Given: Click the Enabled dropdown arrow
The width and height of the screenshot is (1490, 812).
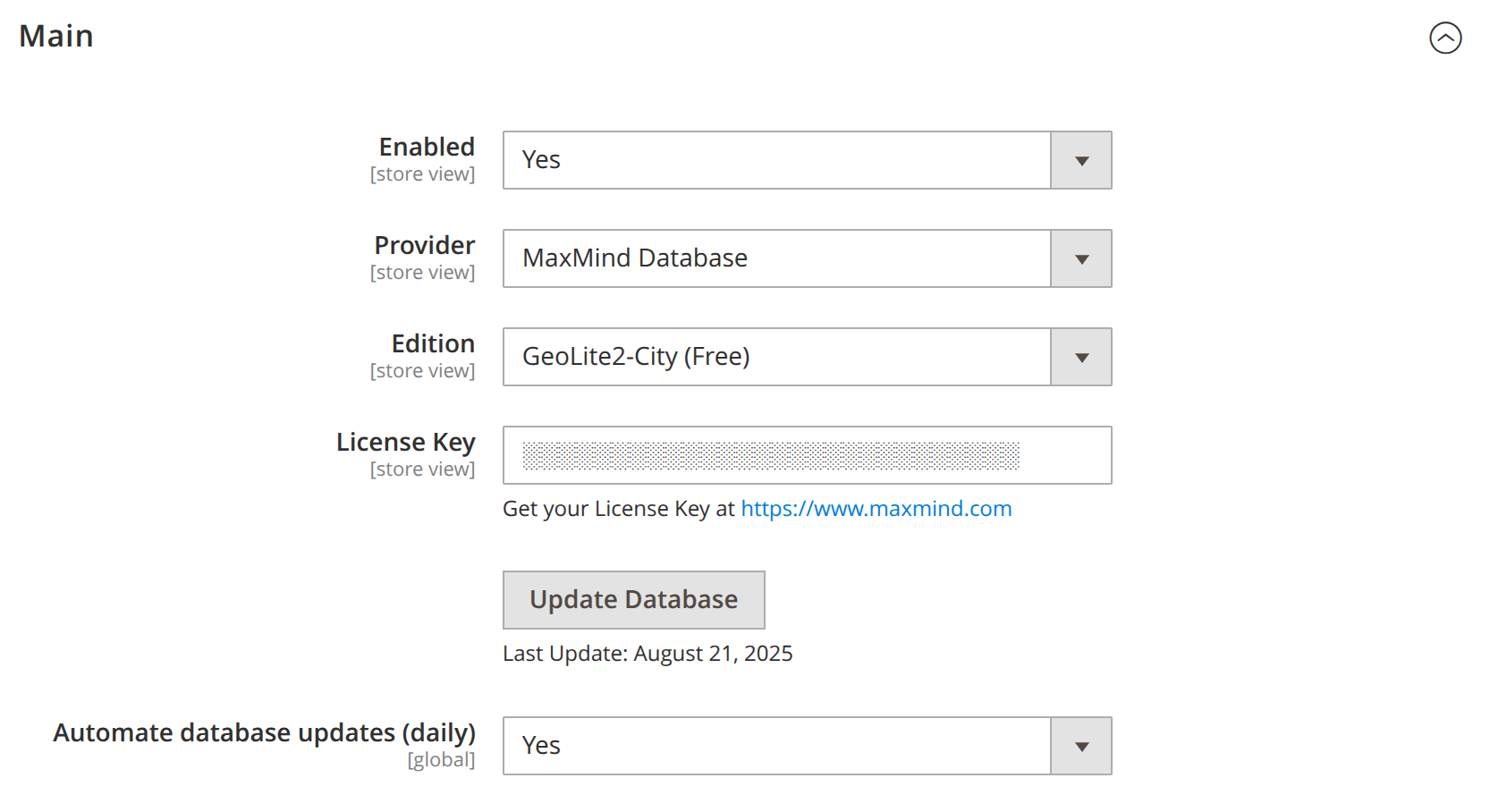Looking at the screenshot, I should (x=1081, y=161).
